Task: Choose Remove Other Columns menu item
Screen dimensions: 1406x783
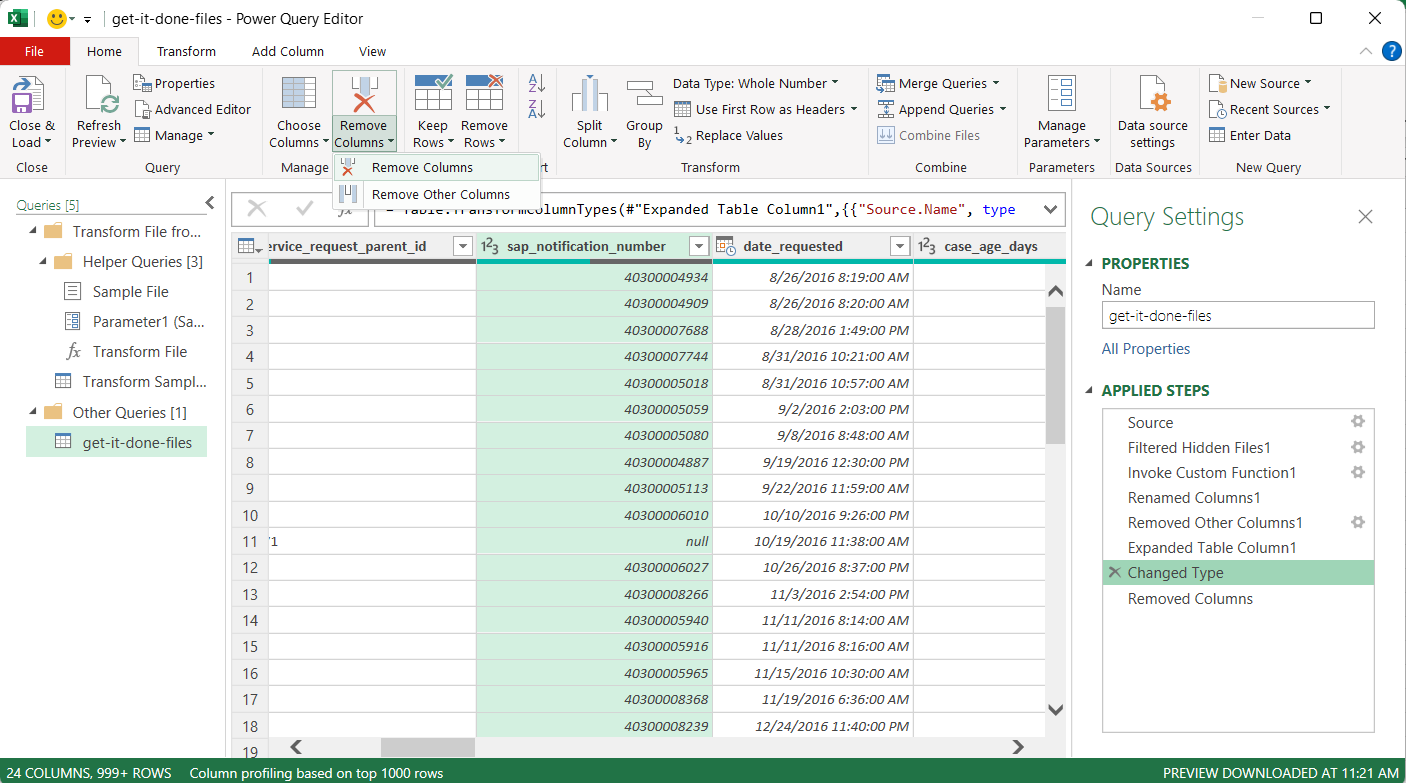Action: coord(436,194)
